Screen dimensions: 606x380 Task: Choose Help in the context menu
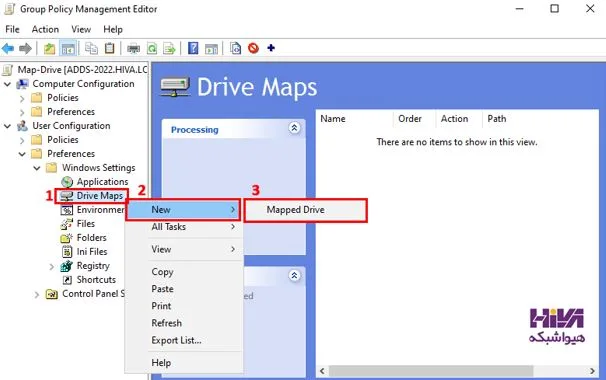click(x=184, y=363)
